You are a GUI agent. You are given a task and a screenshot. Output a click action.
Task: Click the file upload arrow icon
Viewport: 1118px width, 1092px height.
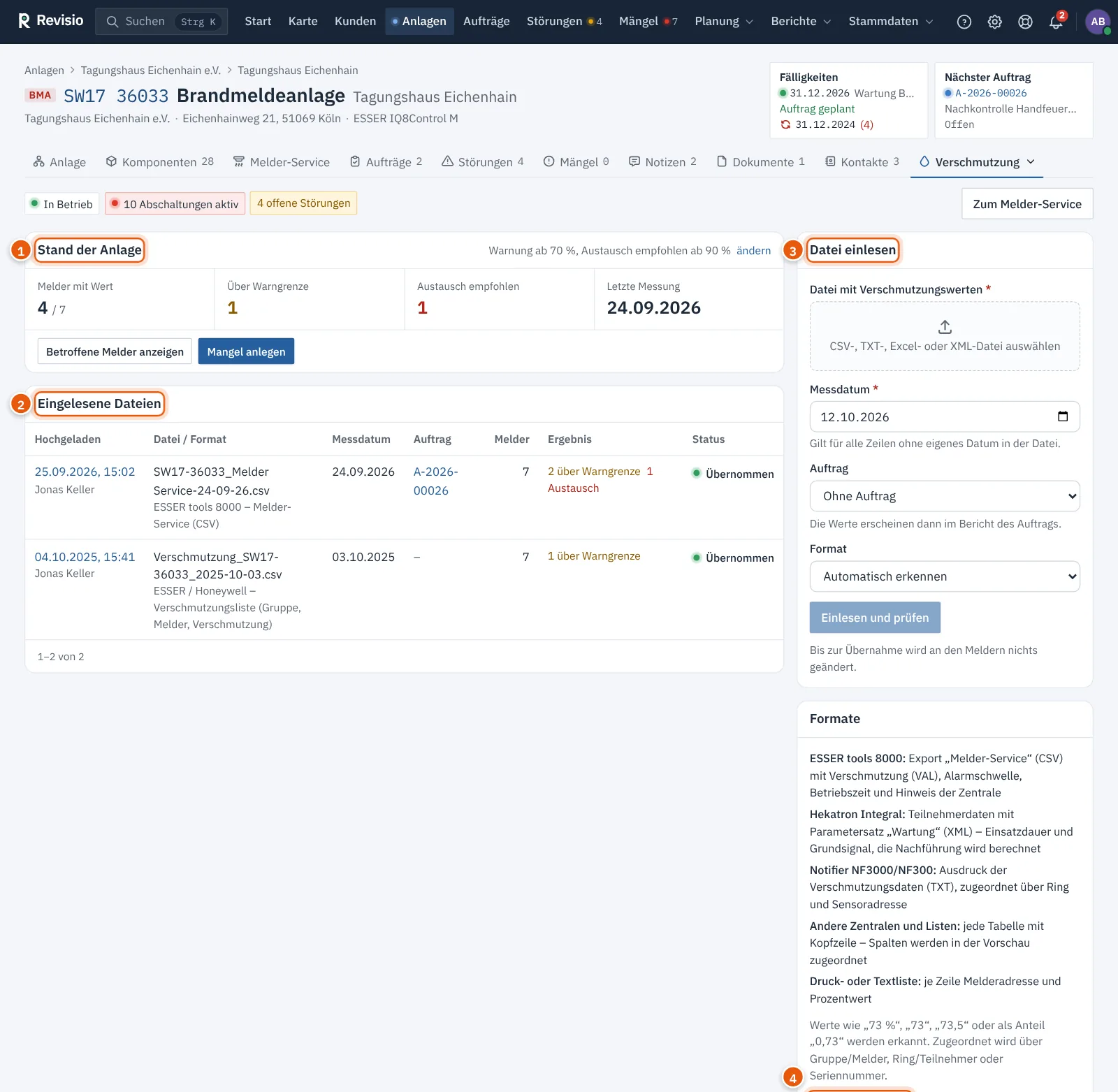(945, 327)
